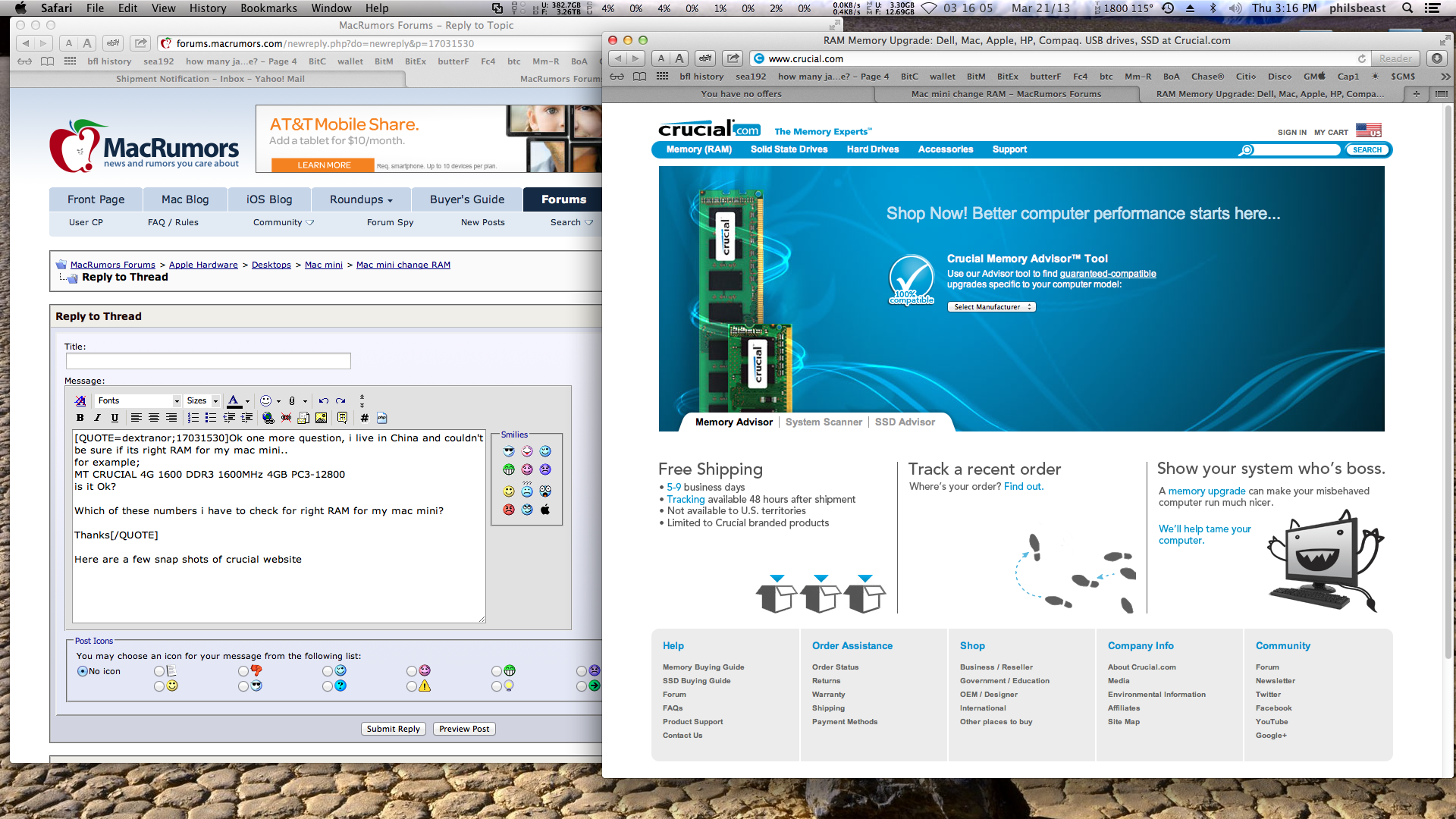The width and height of the screenshot is (1456, 819).
Task: Insert an ordered list
Action: 193,418
